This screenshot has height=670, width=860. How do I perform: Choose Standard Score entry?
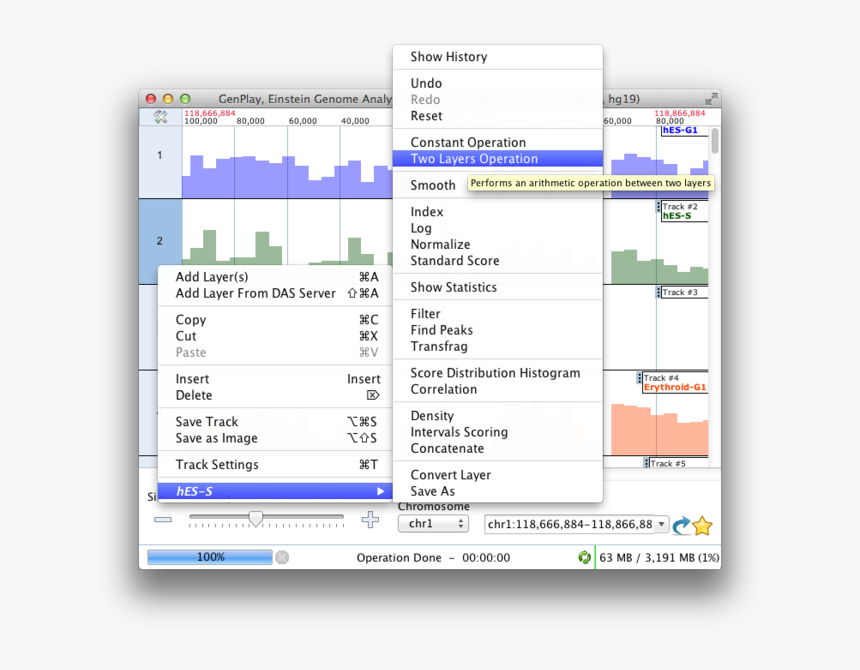coord(497,260)
